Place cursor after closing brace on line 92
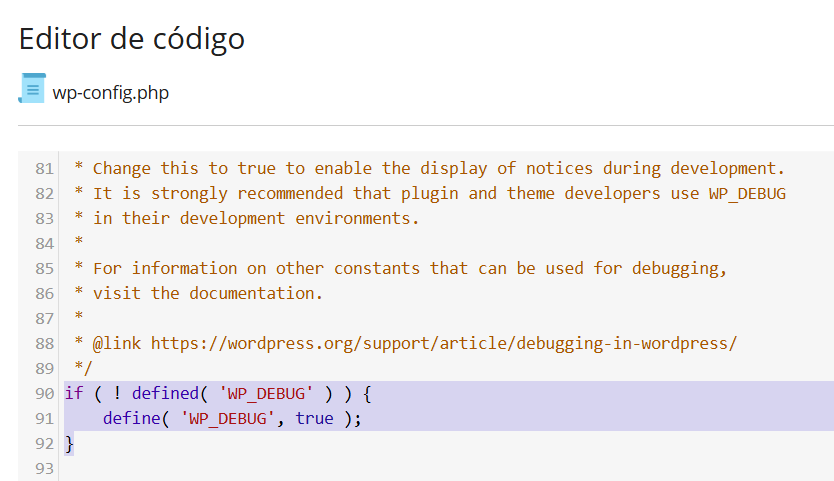 point(75,443)
